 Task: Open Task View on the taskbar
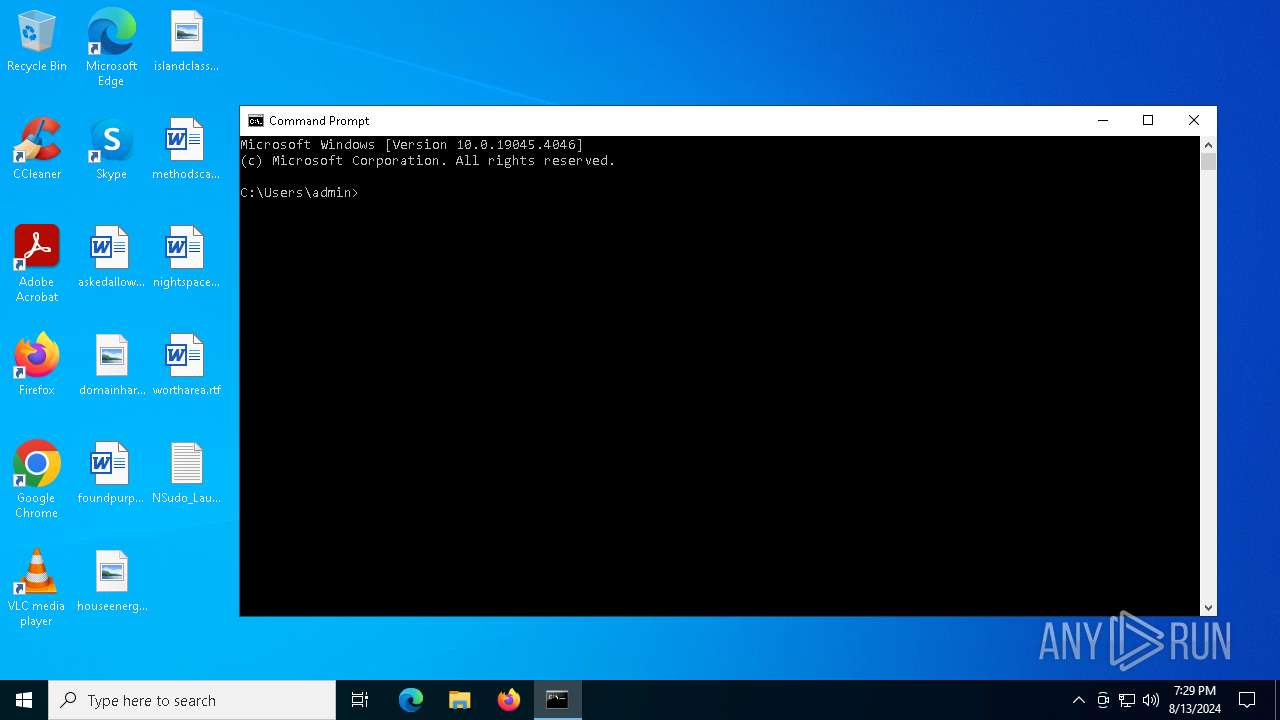click(x=360, y=700)
